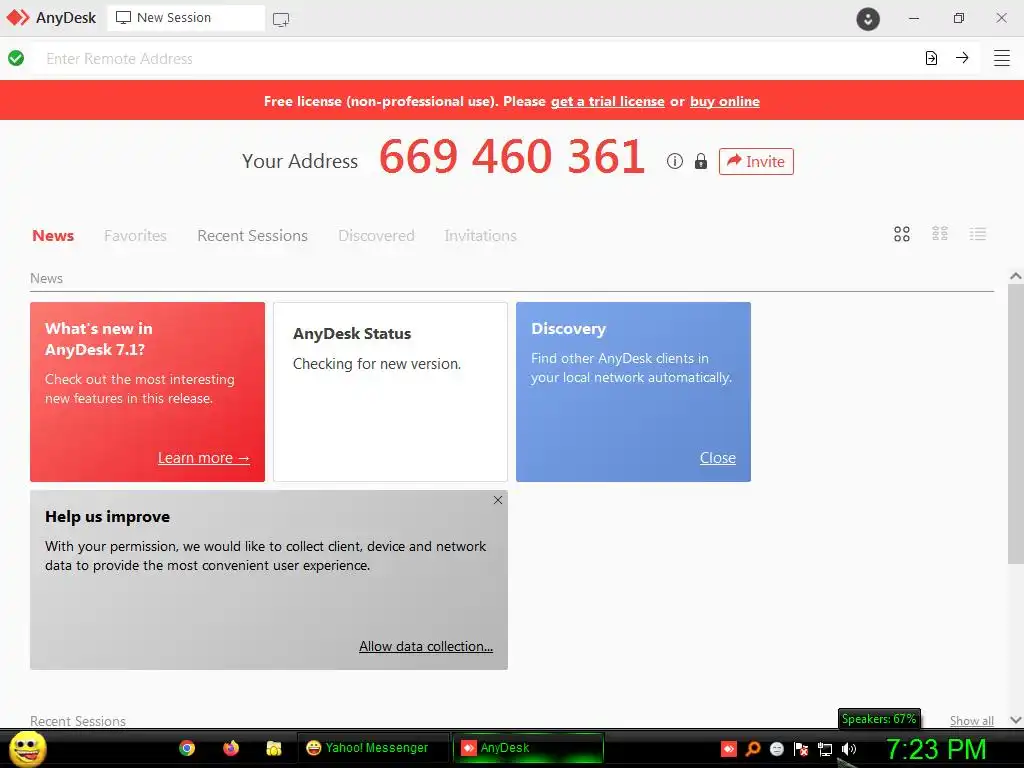The width and height of the screenshot is (1024, 768).
Task: Click the file transfer browse icon
Action: point(931,58)
